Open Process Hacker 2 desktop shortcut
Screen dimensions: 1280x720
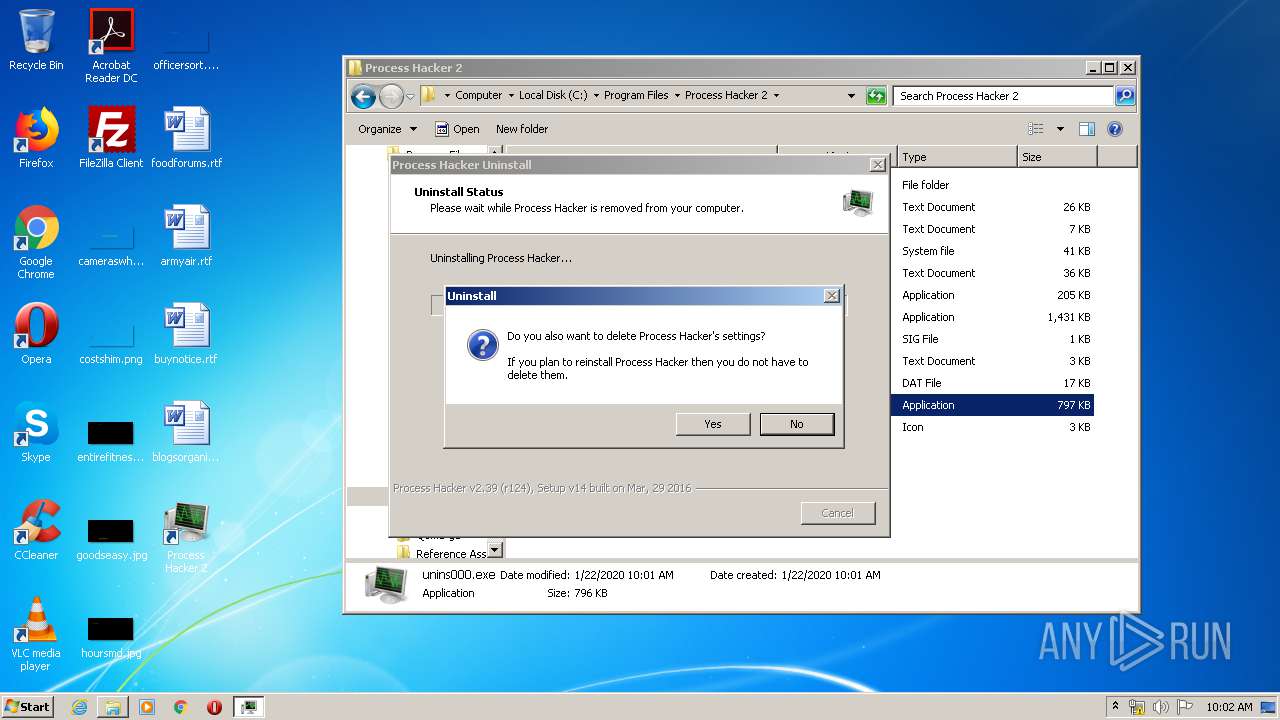(x=187, y=538)
